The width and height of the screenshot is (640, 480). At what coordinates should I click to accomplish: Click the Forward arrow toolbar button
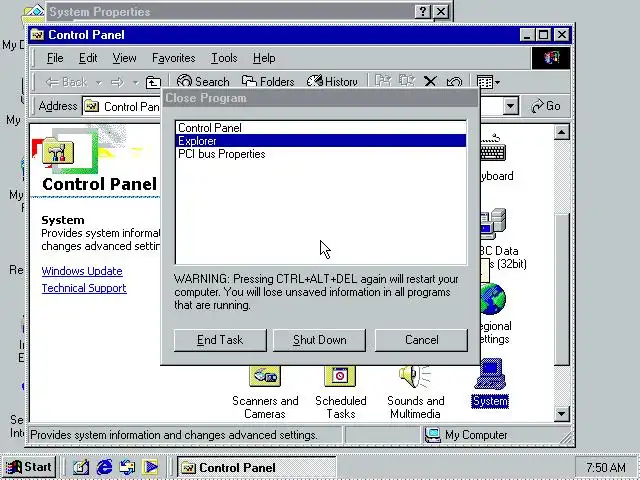[118, 82]
